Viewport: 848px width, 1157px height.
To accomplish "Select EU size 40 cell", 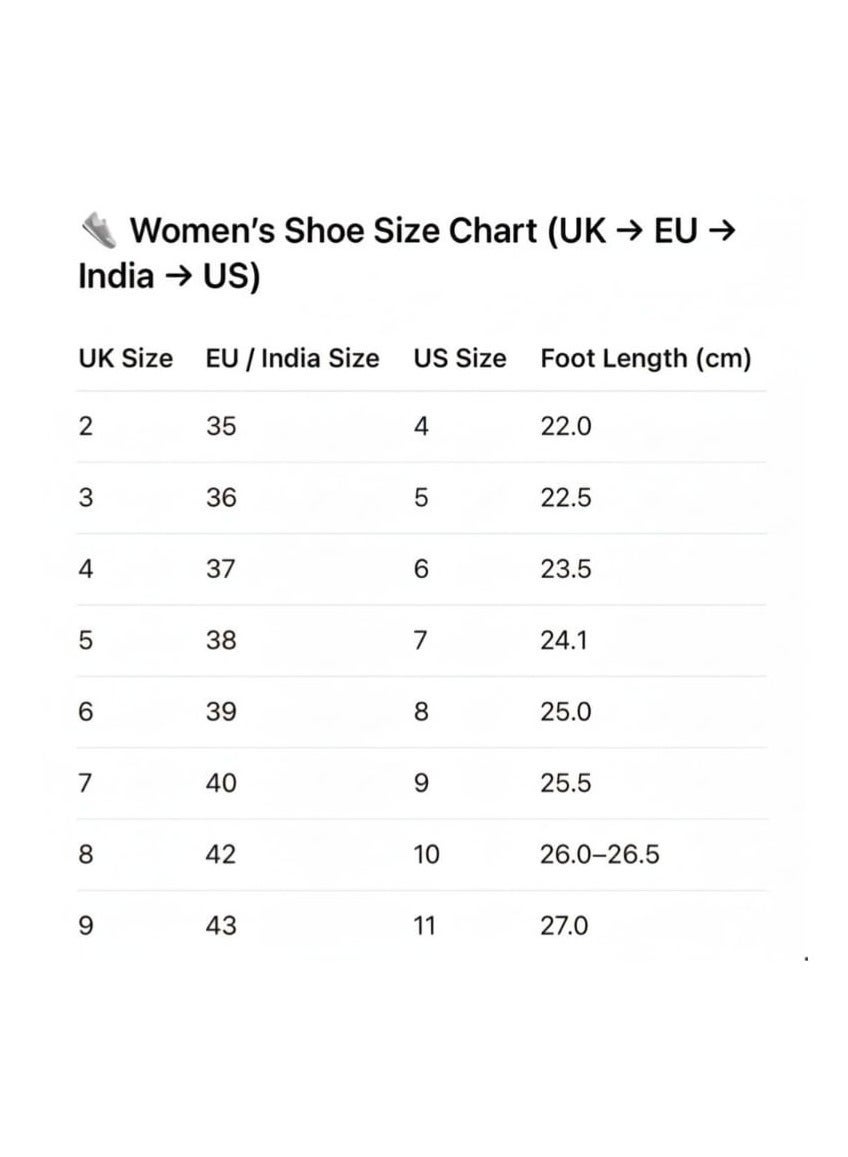I will (221, 783).
